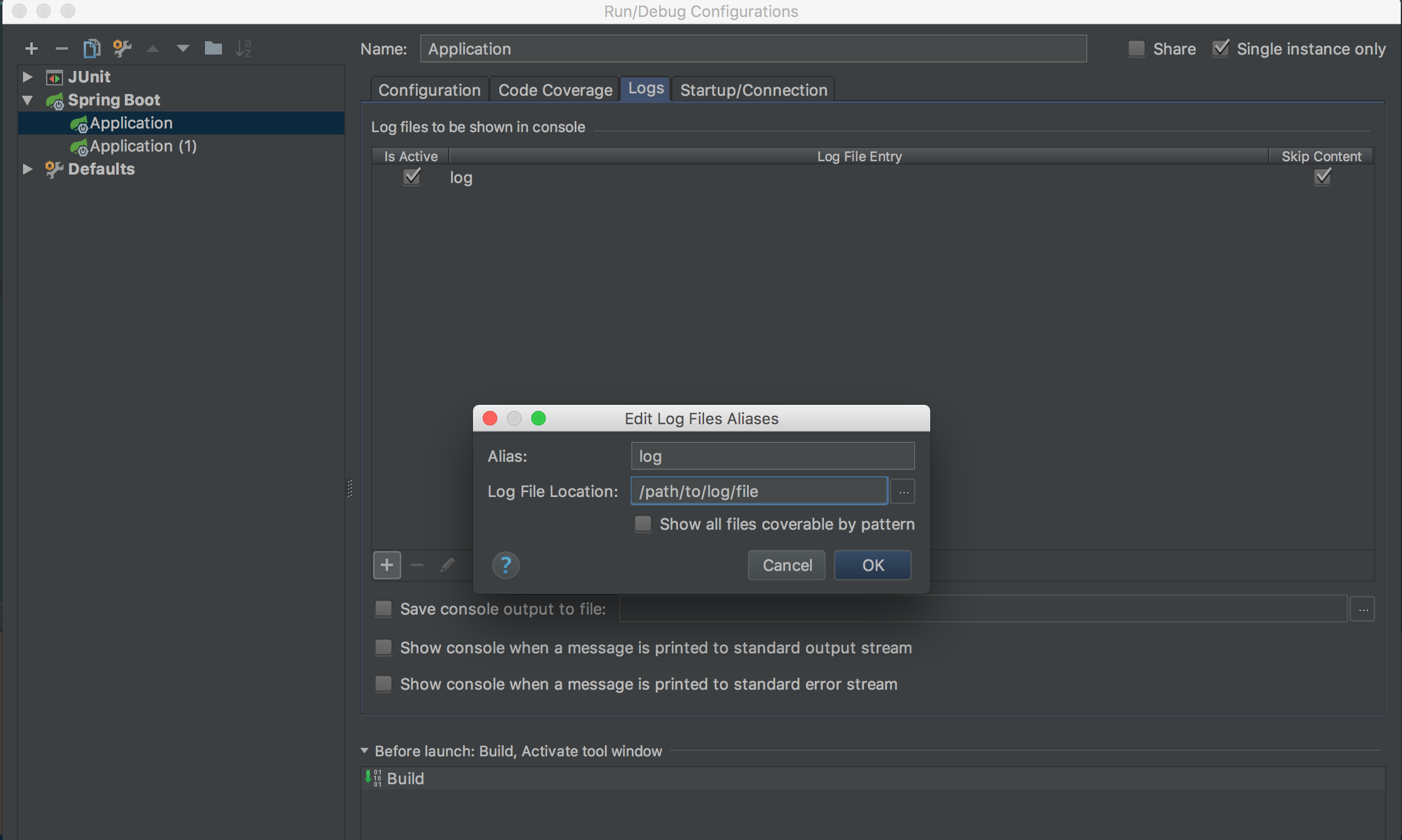Expand the JUnit tree node
This screenshot has width=1402, height=840.
tap(27, 77)
